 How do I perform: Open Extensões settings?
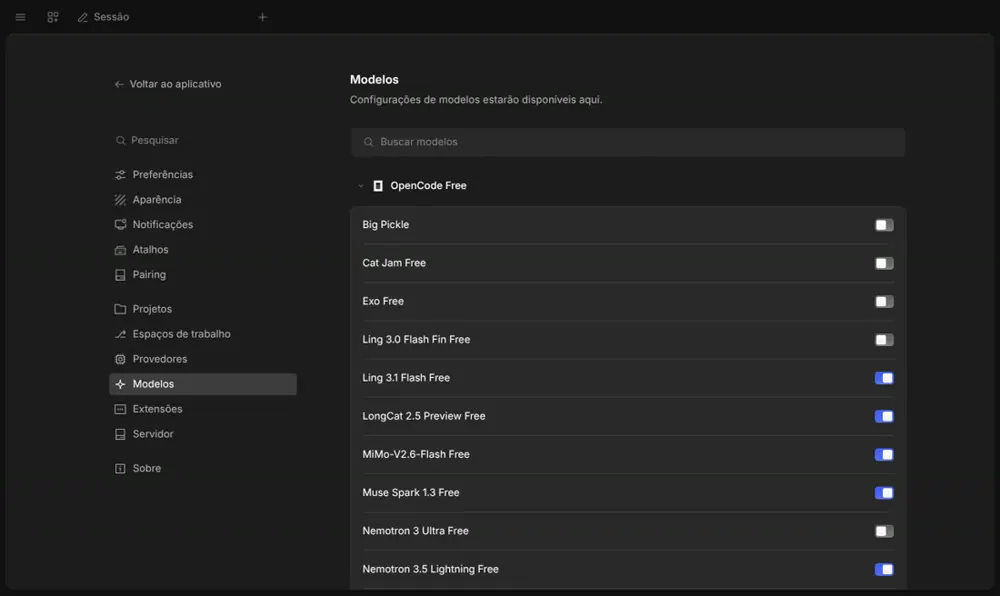(x=203, y=409)
